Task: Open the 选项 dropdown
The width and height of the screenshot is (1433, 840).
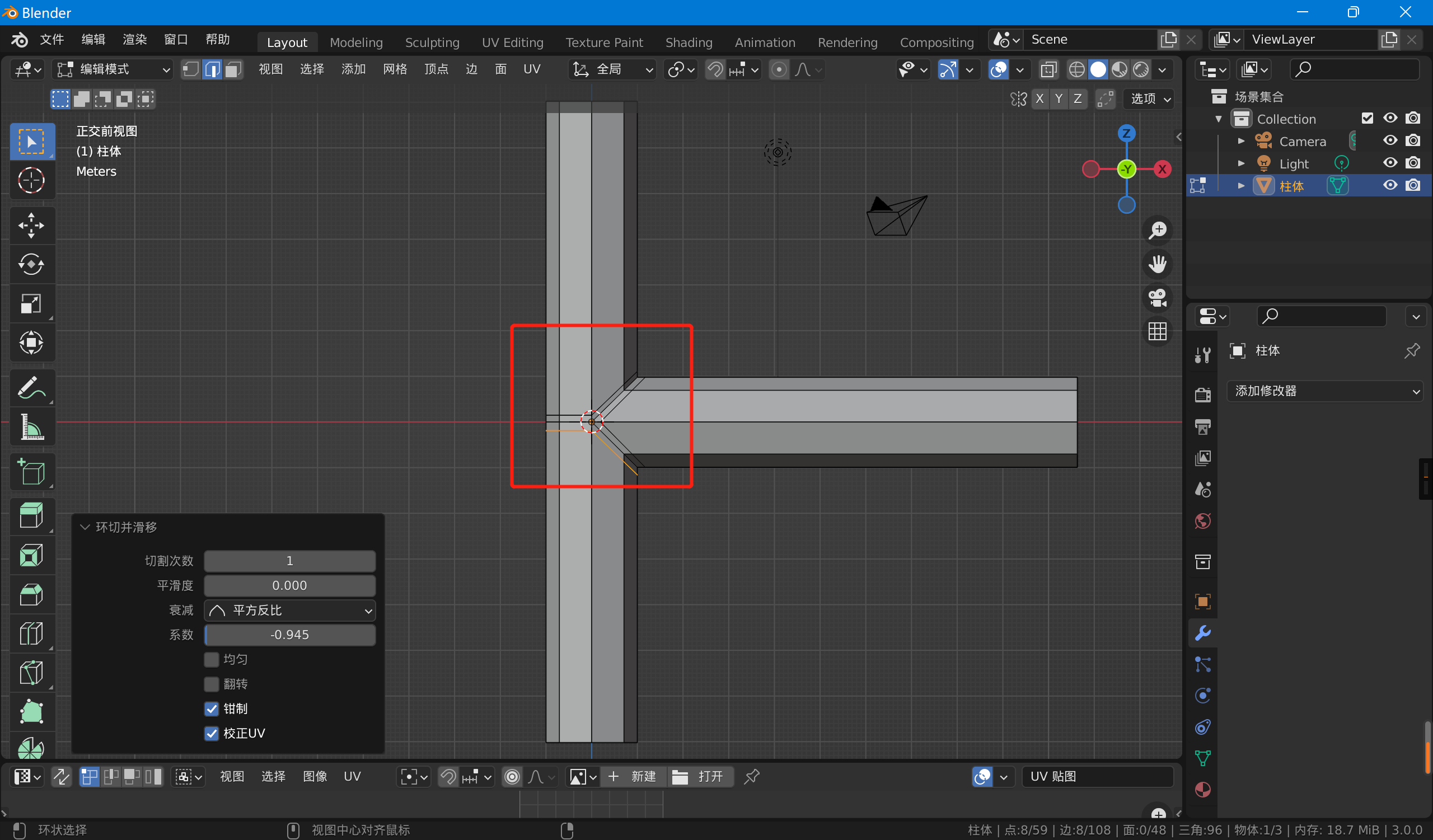Action: click(1149, 99)
